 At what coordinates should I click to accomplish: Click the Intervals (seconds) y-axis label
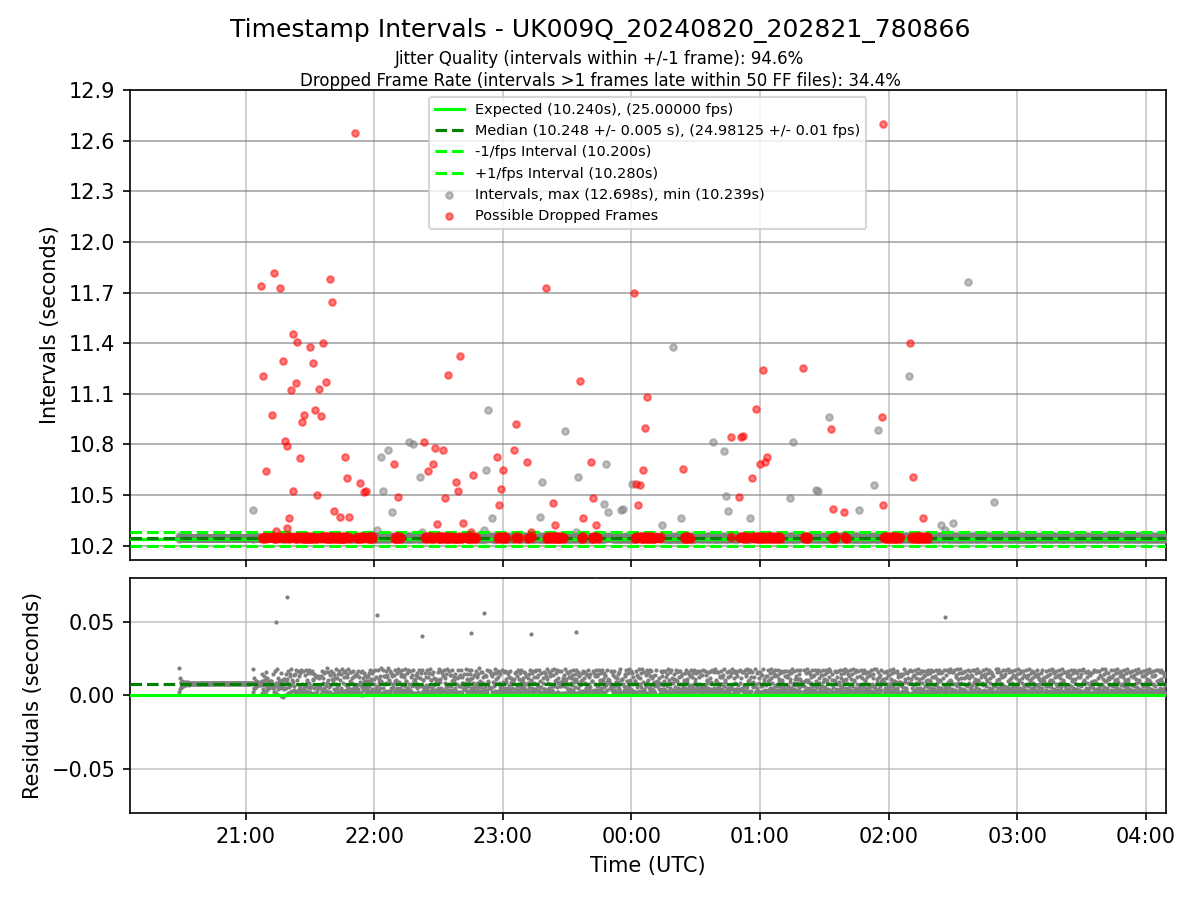49,325
